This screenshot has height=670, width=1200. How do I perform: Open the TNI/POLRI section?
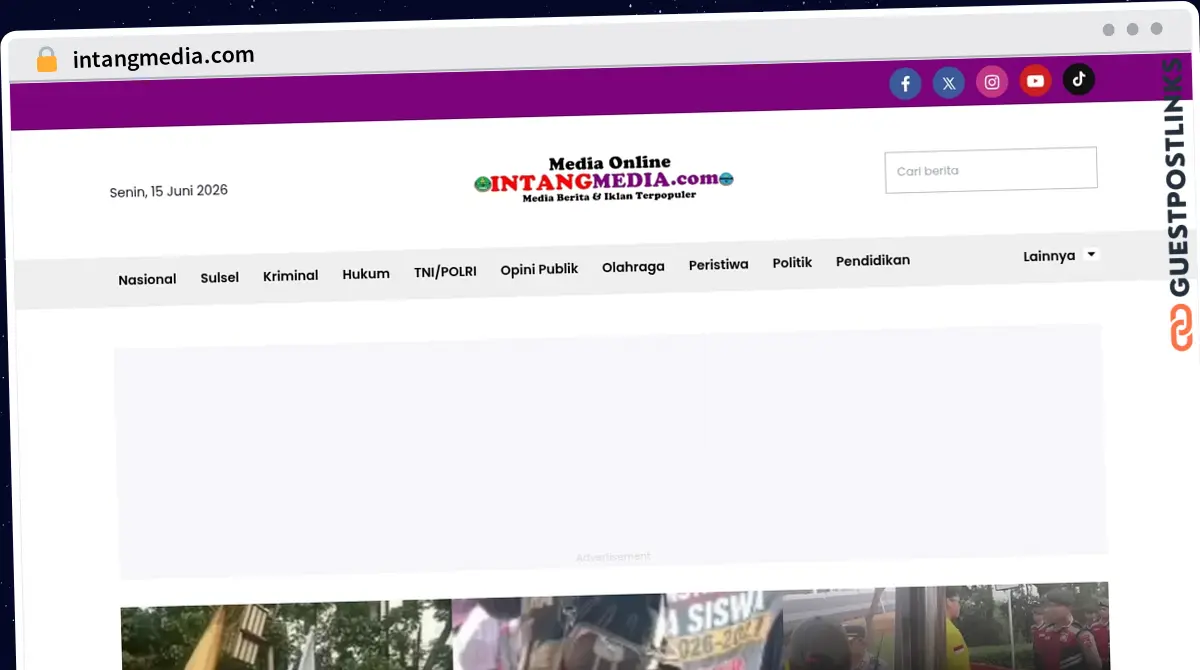tap(445, 271)
